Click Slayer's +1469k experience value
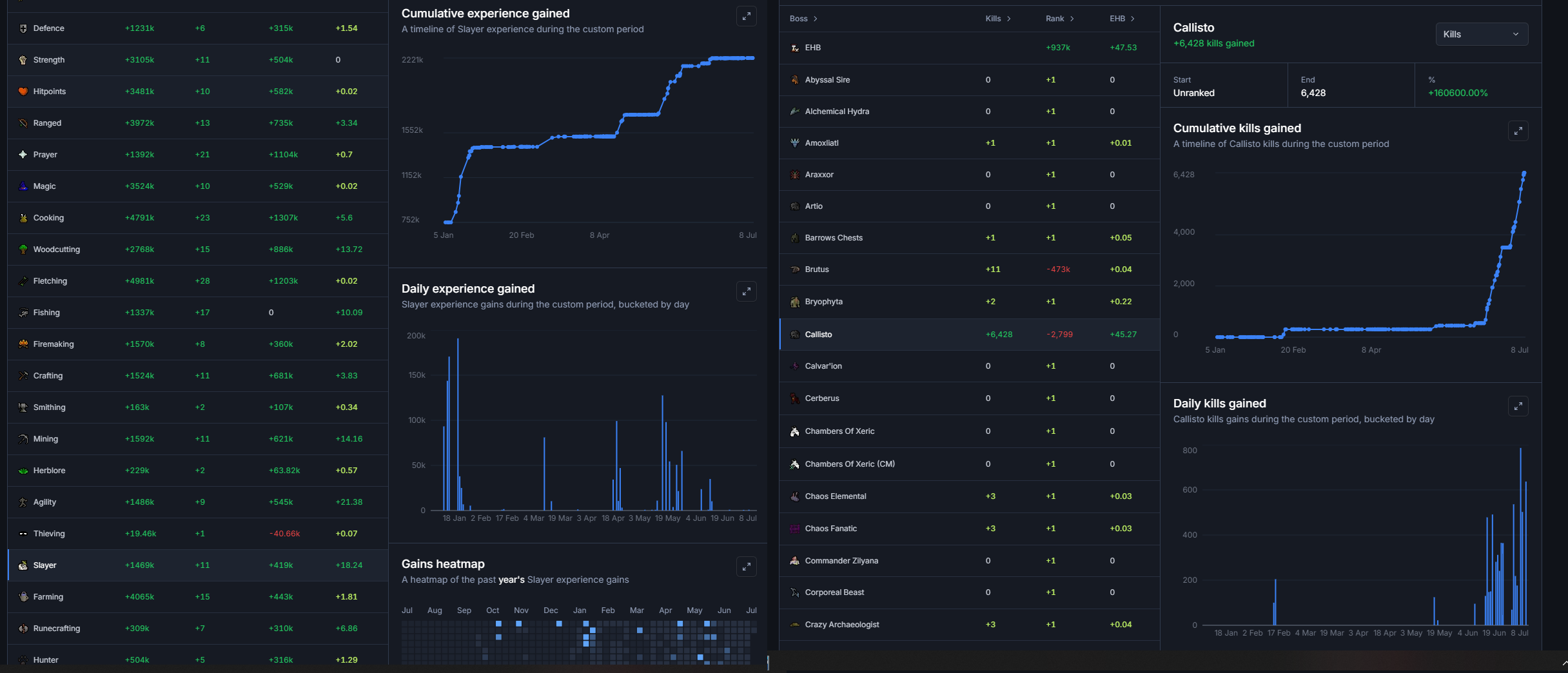Viewport: 1568px width, 673px height. 139,565
